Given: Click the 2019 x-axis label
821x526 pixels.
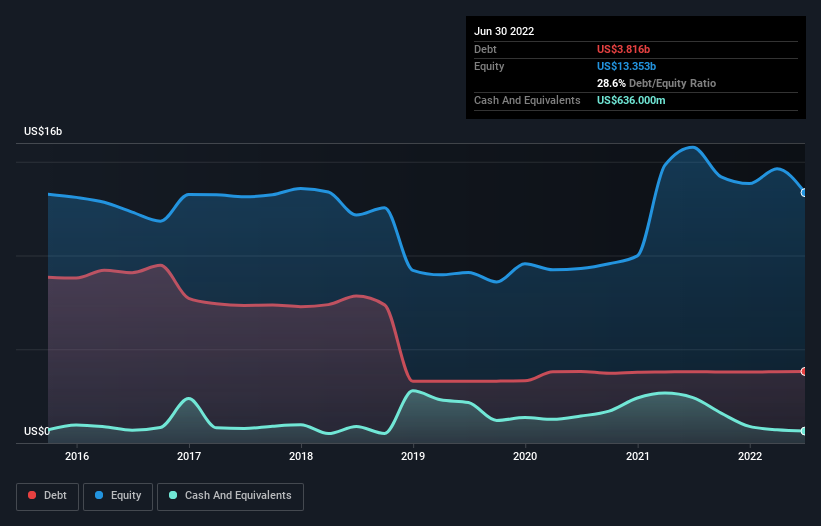Looking at the screenshot, I should 413,456.
